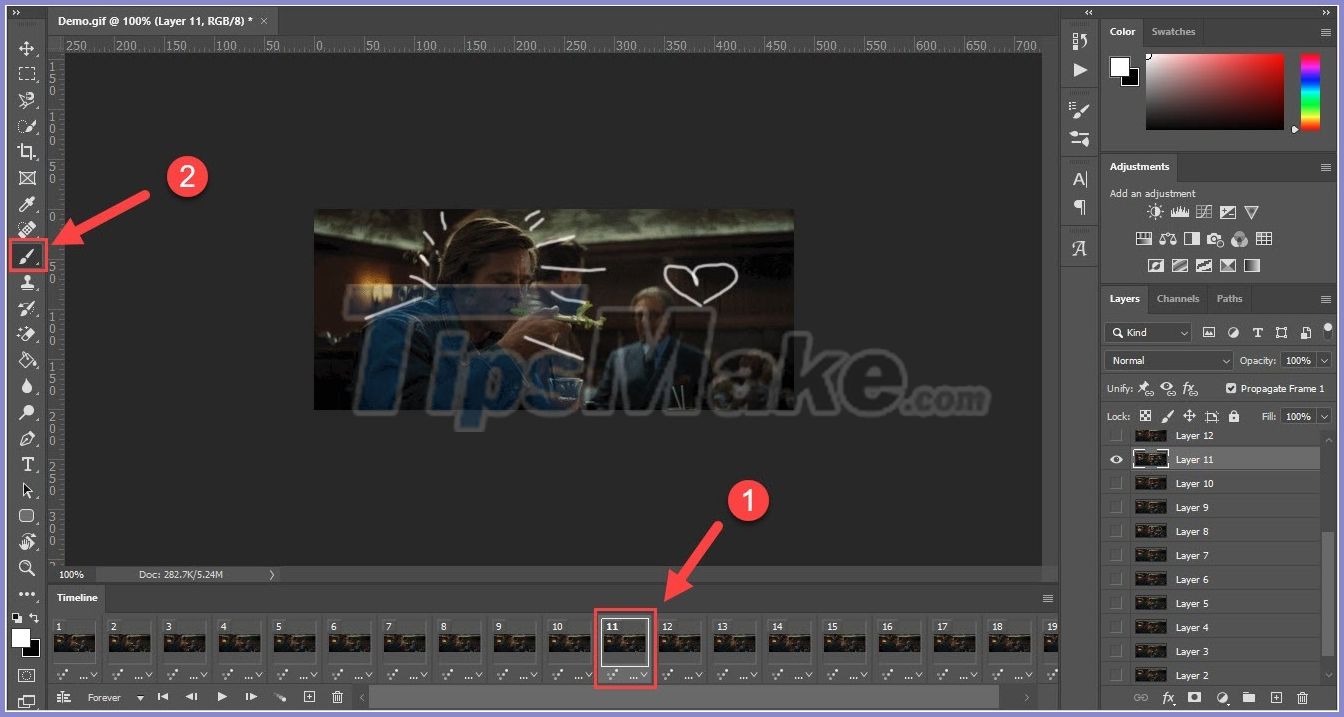Click the Duplicate Frame button in the Timeline
The height and width of the screenshot is (717, 1344).
click(x=310, y=697)
